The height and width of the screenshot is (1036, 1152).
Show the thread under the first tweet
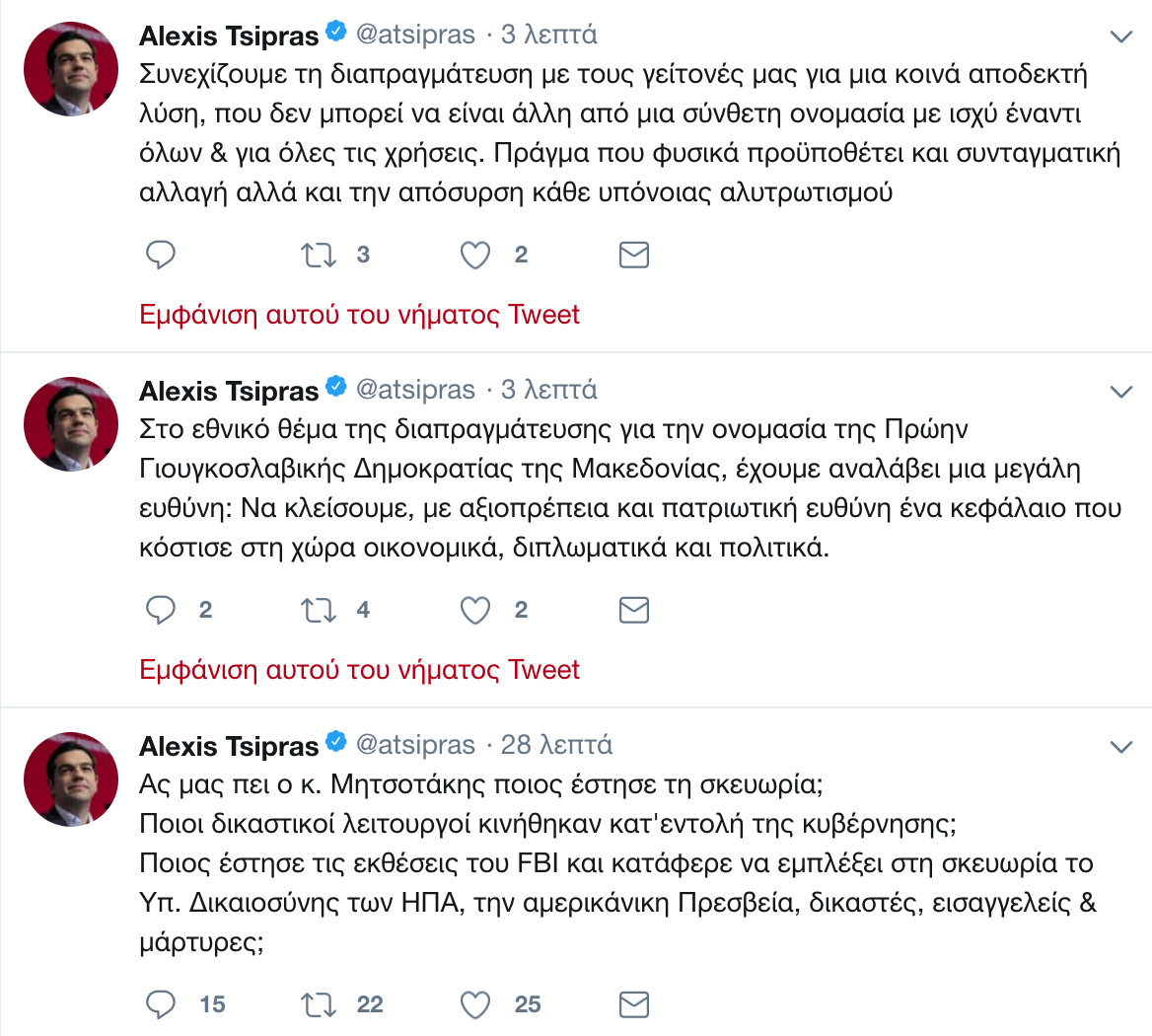pyautogui.click(x=359, y=315)
